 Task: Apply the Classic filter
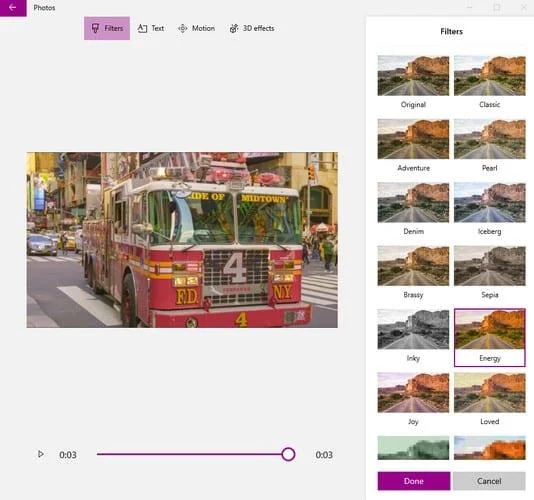point(489,76)
